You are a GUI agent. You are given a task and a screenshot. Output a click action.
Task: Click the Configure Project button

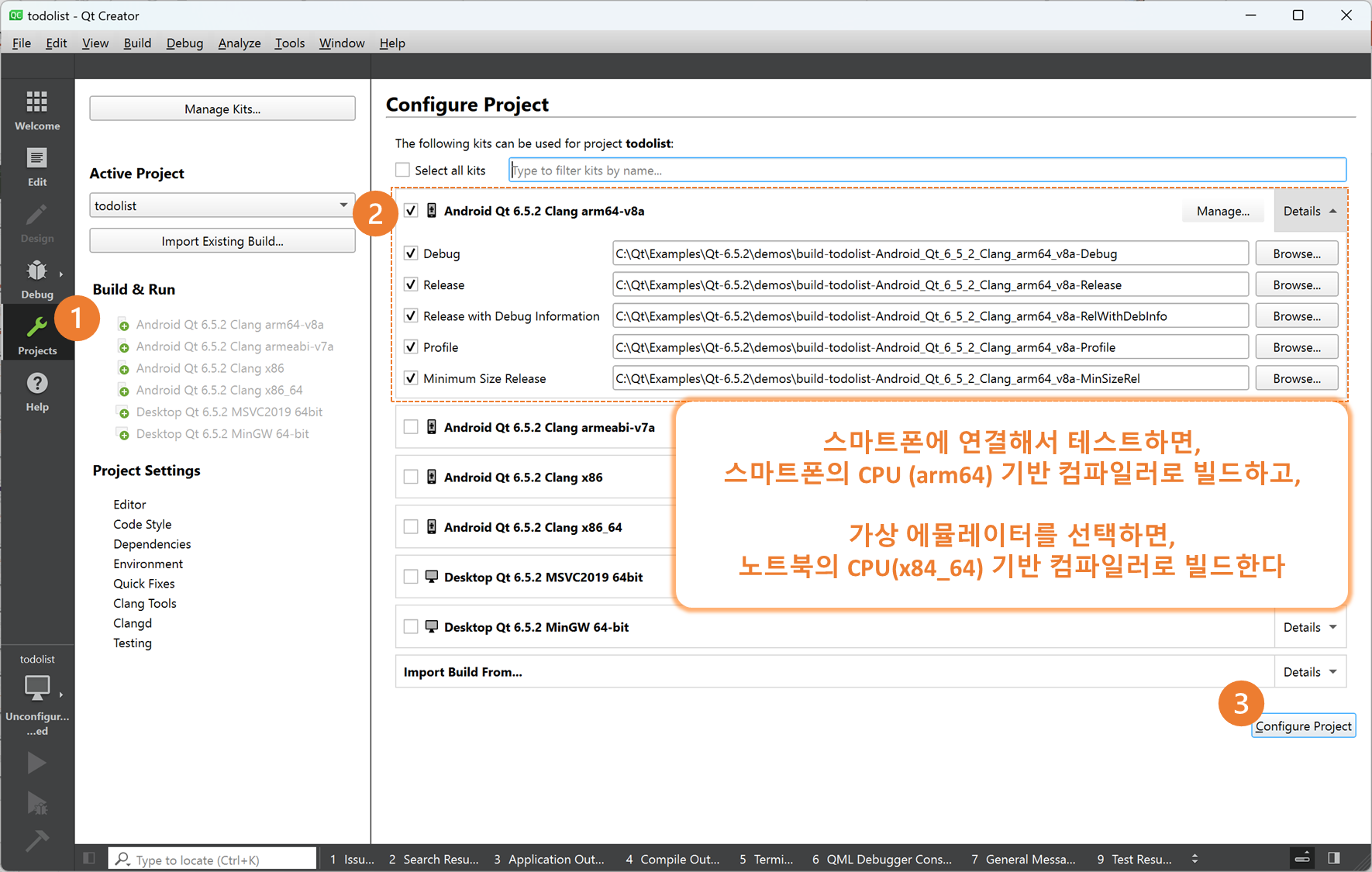(1304, 726)
